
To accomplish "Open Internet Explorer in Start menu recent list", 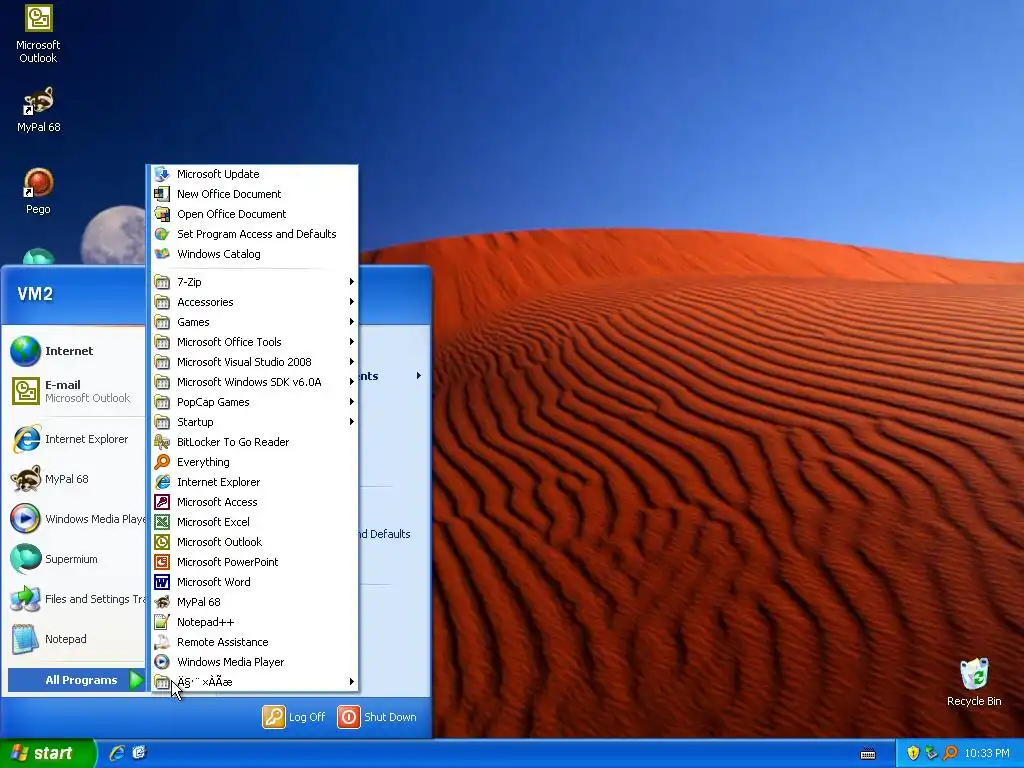I will point(76,439).
